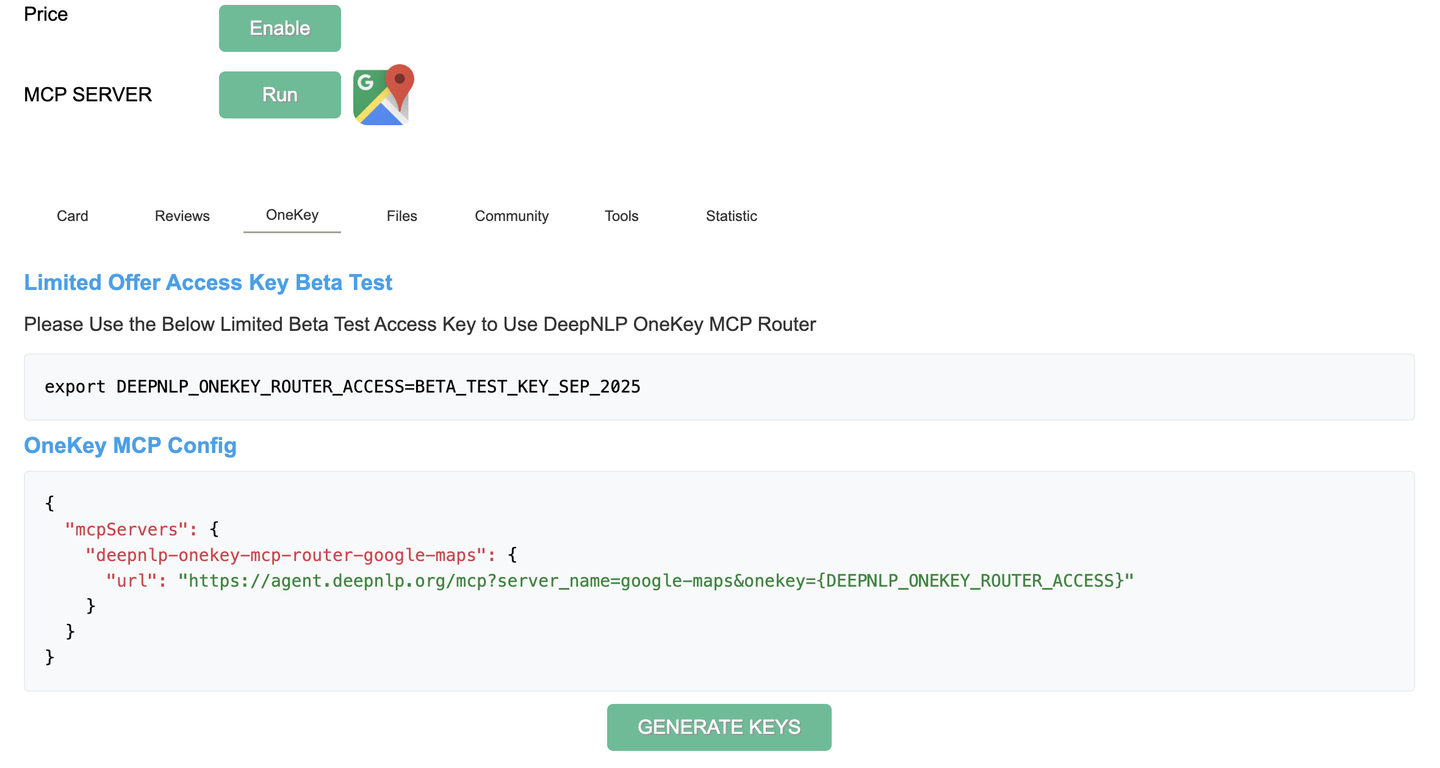
Task: Click the 'Please Use the Below Limited Beta' sentence
Action: click(420, 324)
